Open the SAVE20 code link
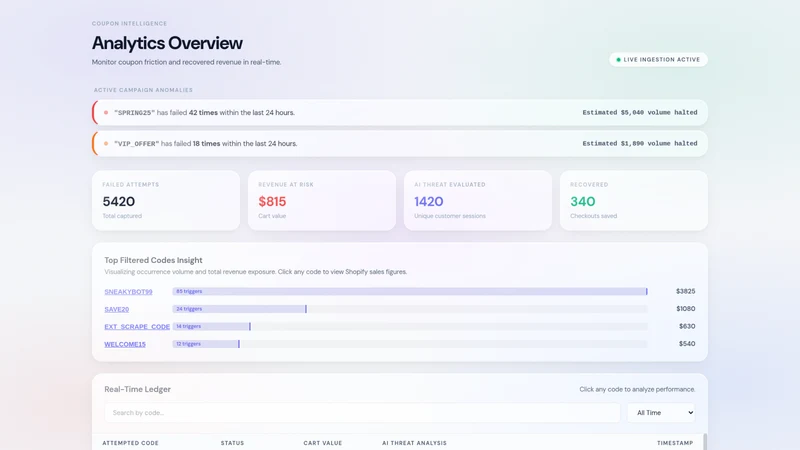 pyautogui.click(x=116, y=309)
